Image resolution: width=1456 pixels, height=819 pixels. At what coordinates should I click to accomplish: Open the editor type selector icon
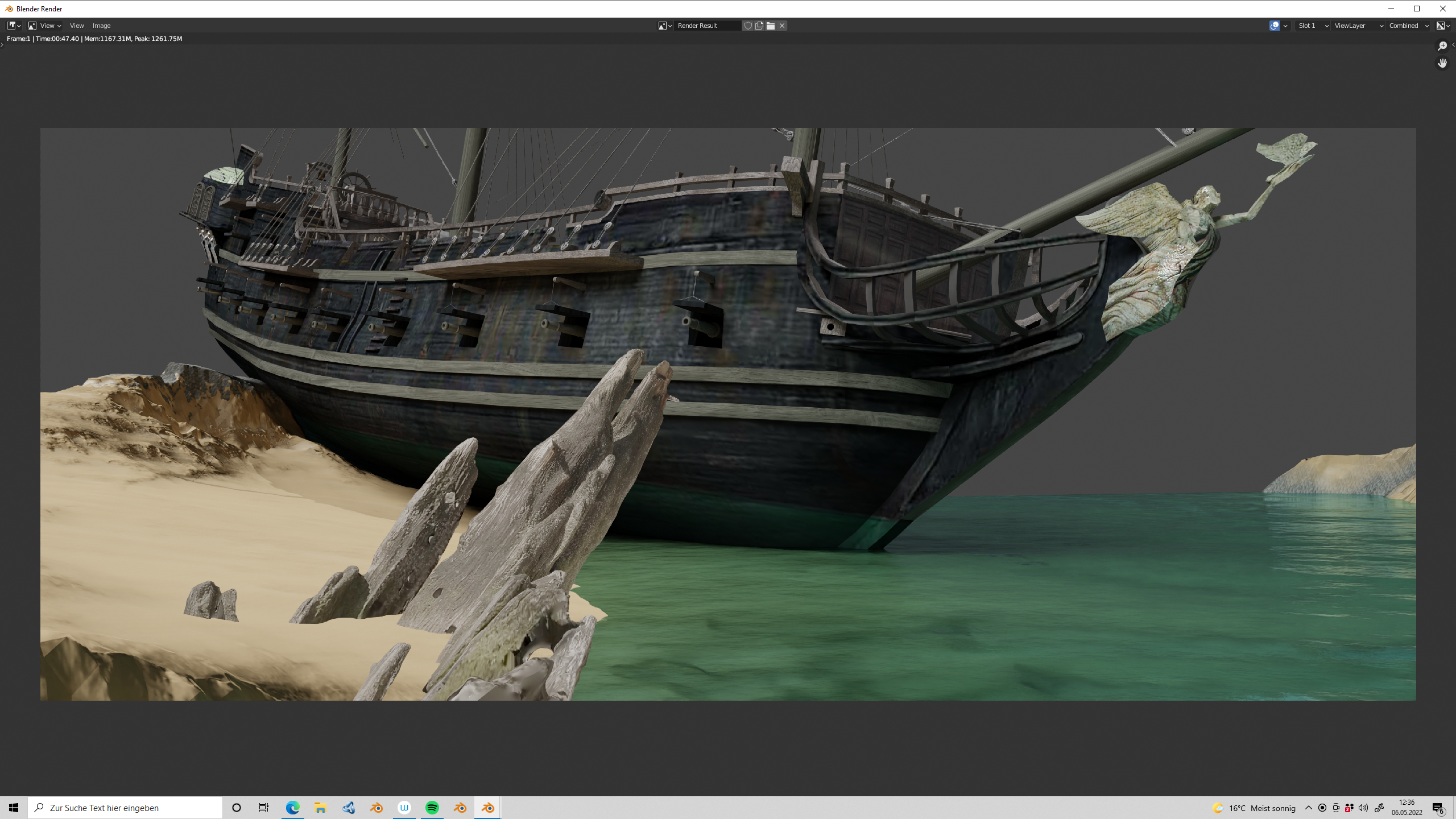click(14, 26)
